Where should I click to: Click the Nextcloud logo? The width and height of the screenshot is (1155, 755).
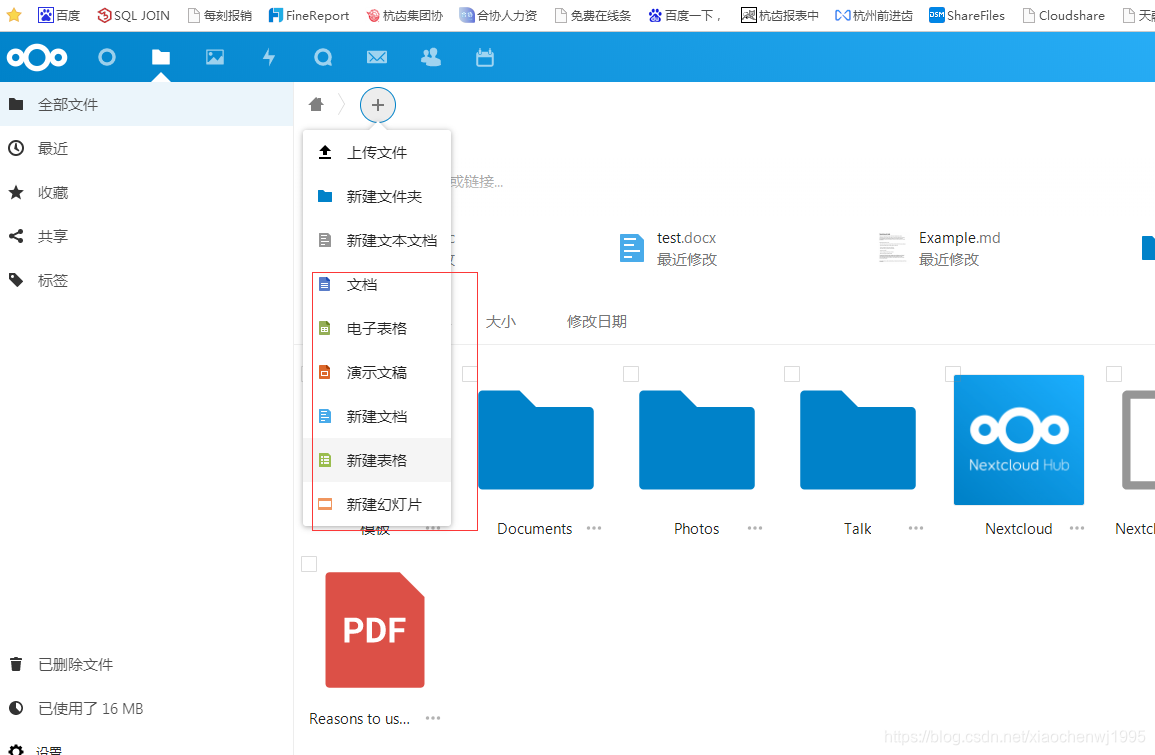click(38, 57)
